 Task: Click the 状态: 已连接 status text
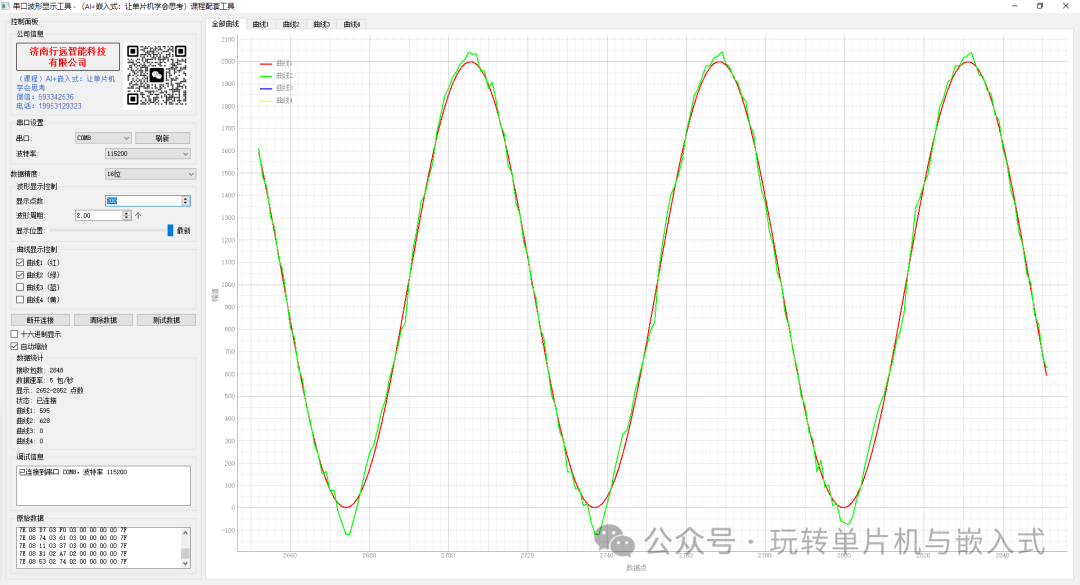[x=37, y=400]
